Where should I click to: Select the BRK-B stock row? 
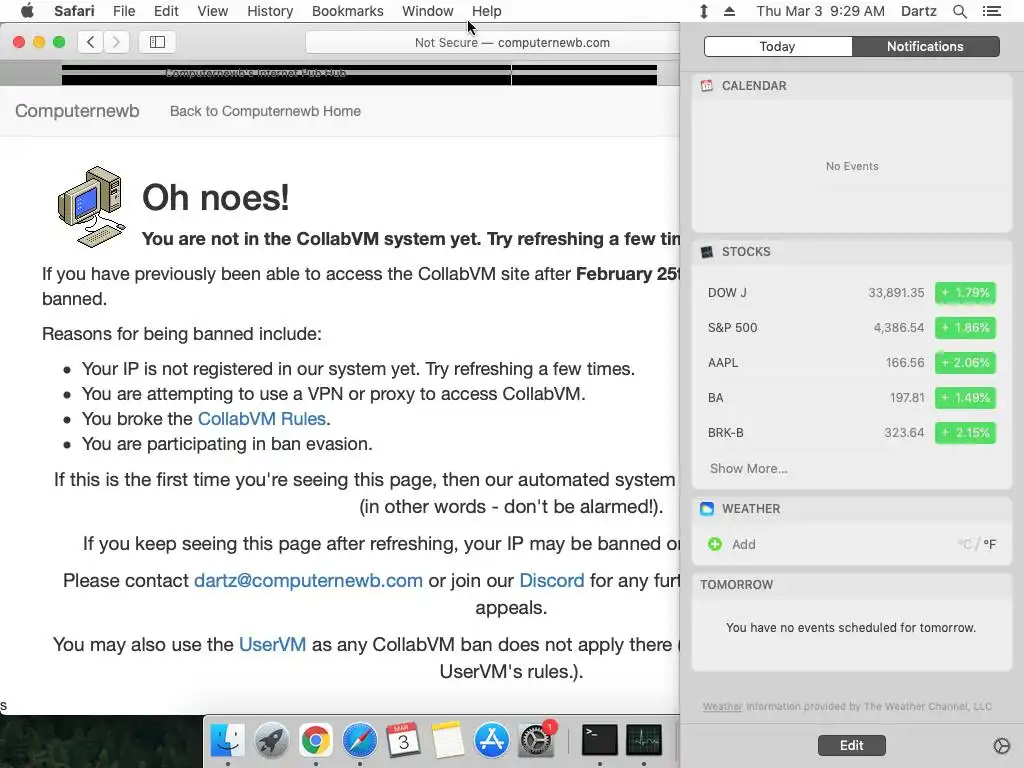851,433
